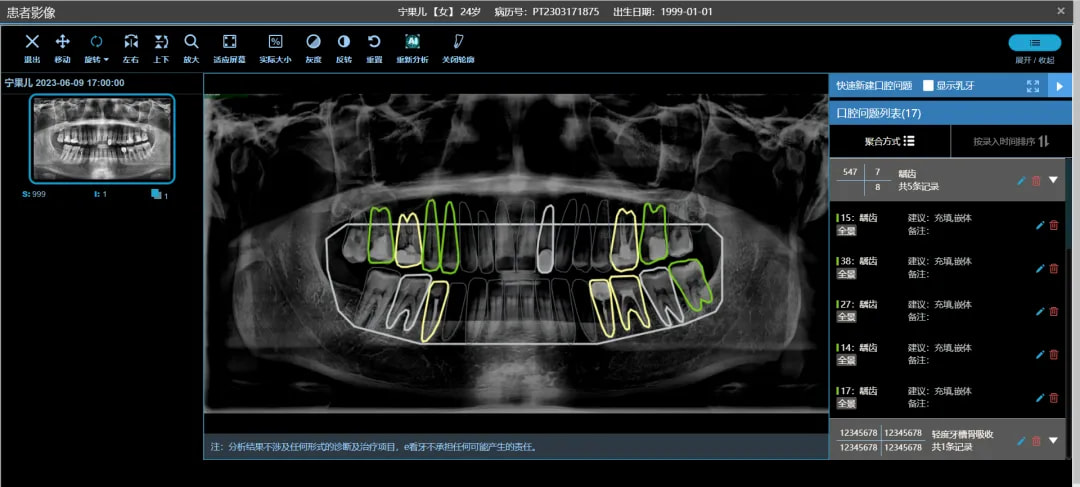Toggle 关闭轮廓 outline display

[458, 48]
